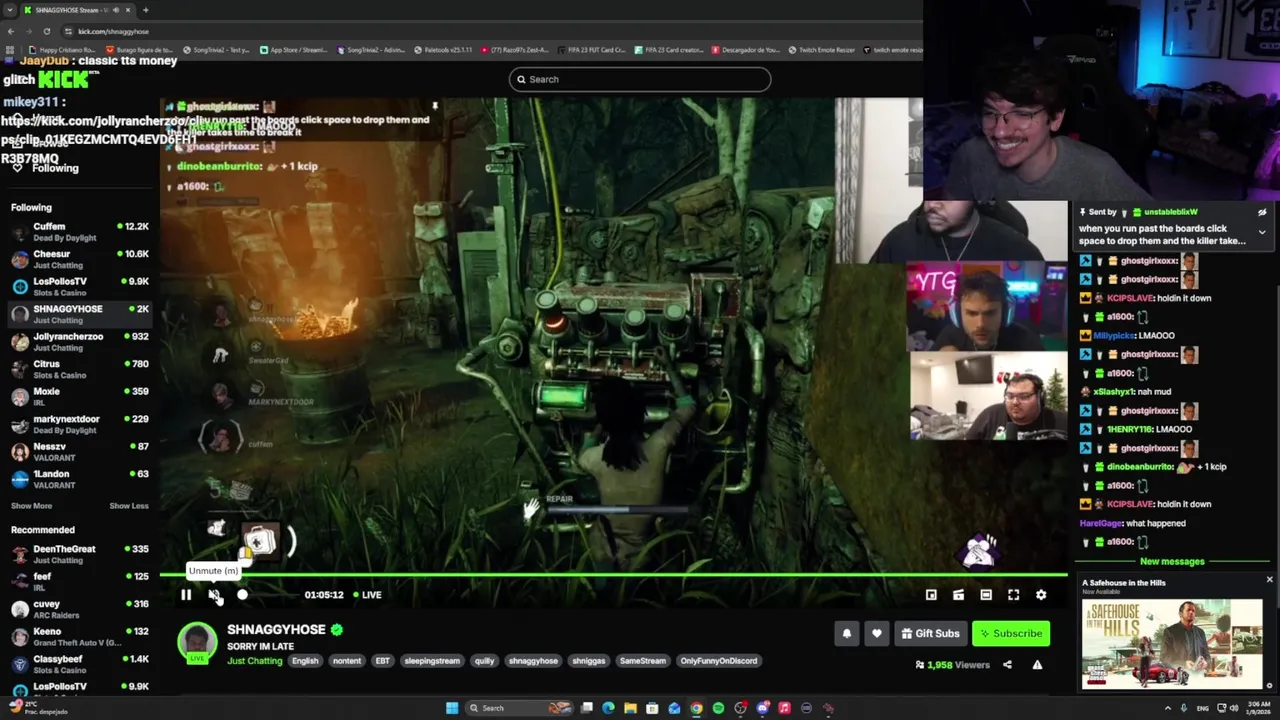Open marlynextdoor channel in sidebar
Screen dimensions: 1280x720
[x=80, y=425]
